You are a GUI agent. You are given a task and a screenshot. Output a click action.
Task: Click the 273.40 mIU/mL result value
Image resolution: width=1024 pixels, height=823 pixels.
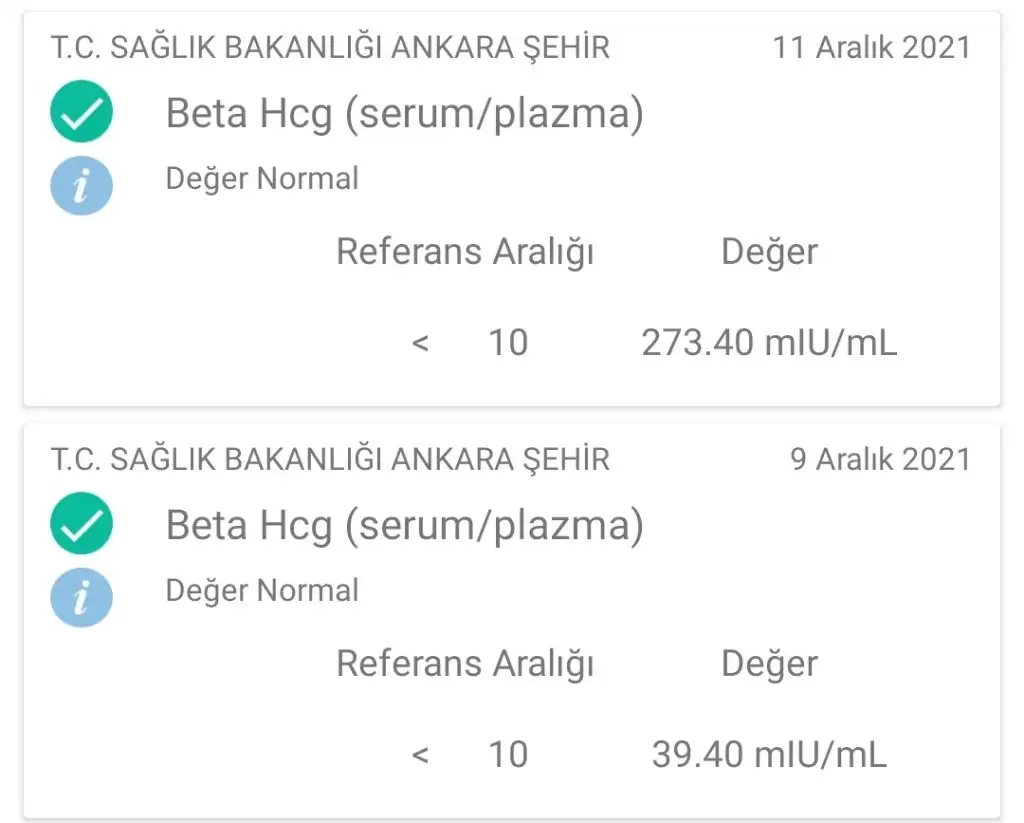(x=769, y=343)
